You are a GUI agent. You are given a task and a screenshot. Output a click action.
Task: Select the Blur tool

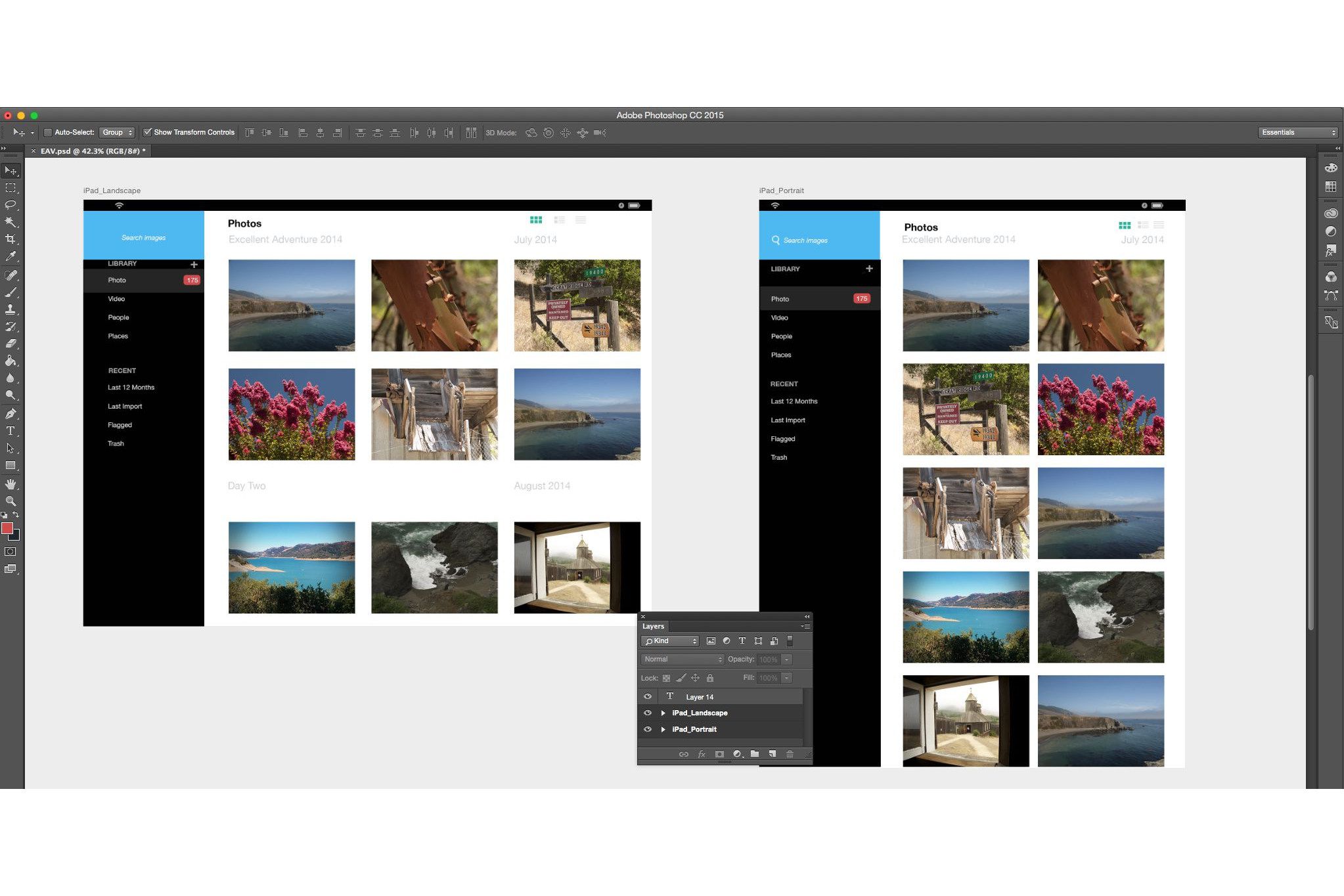tap(11, 378)
